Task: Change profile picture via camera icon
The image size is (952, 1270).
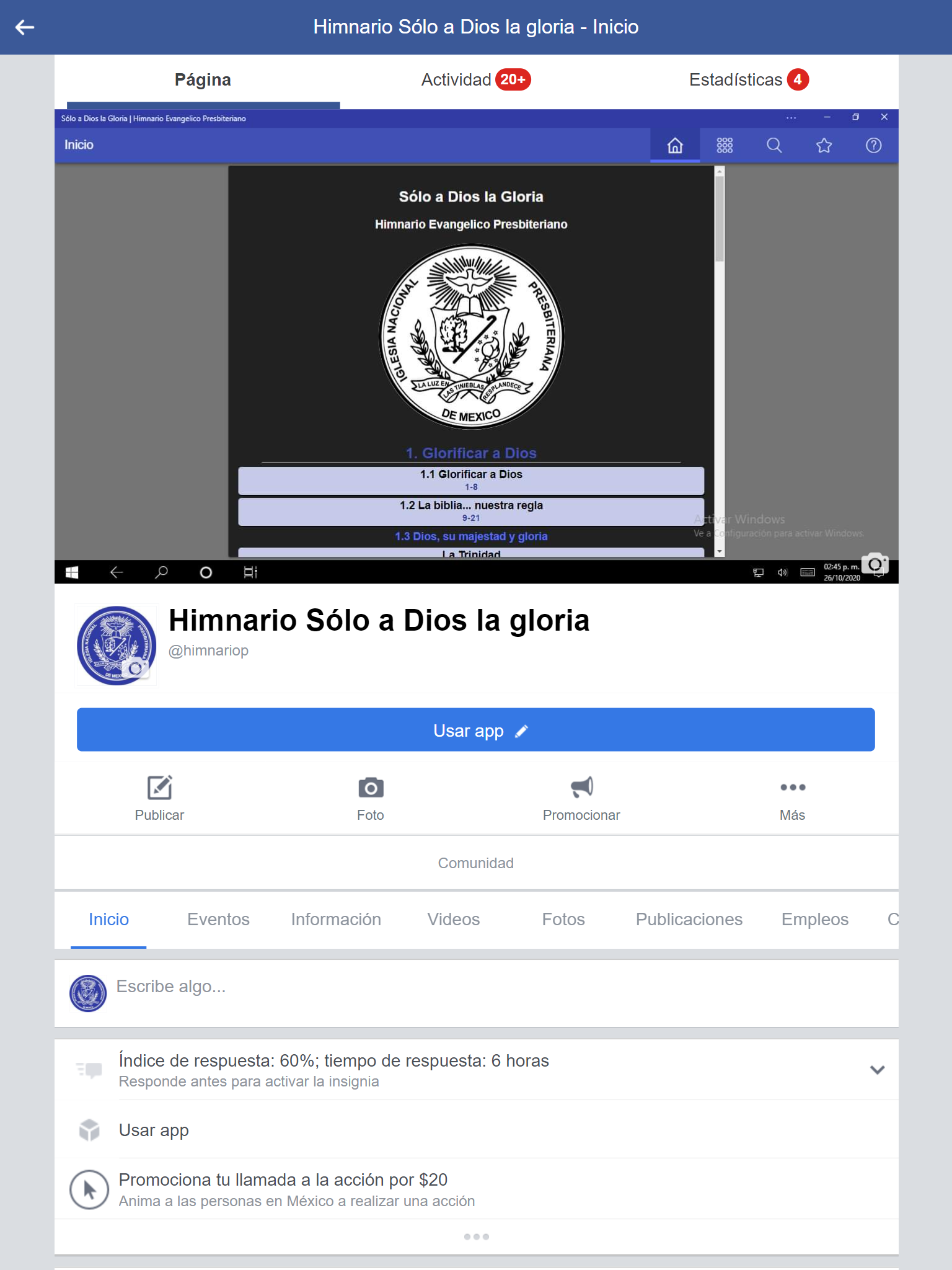Action: coord(135,668)
